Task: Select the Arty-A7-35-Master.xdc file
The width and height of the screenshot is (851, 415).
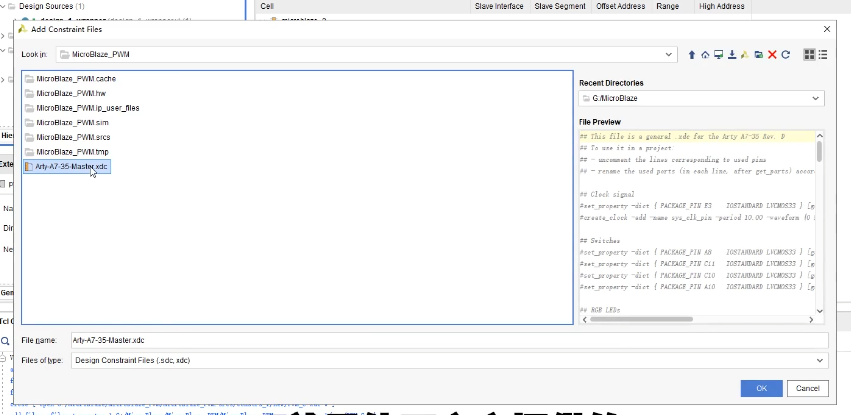Action: pyautogui.click(x=67, y=167)
